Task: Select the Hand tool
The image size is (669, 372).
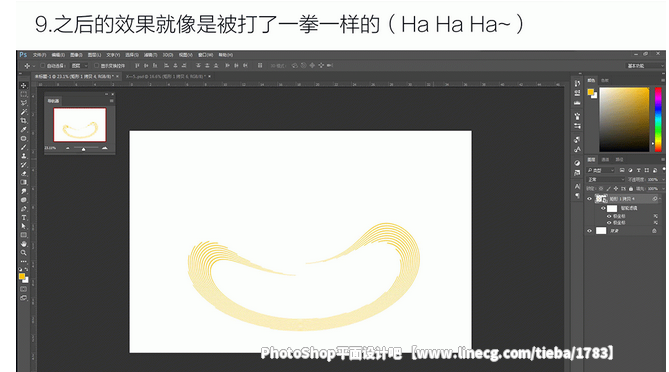Action: [x=23, y=244]
